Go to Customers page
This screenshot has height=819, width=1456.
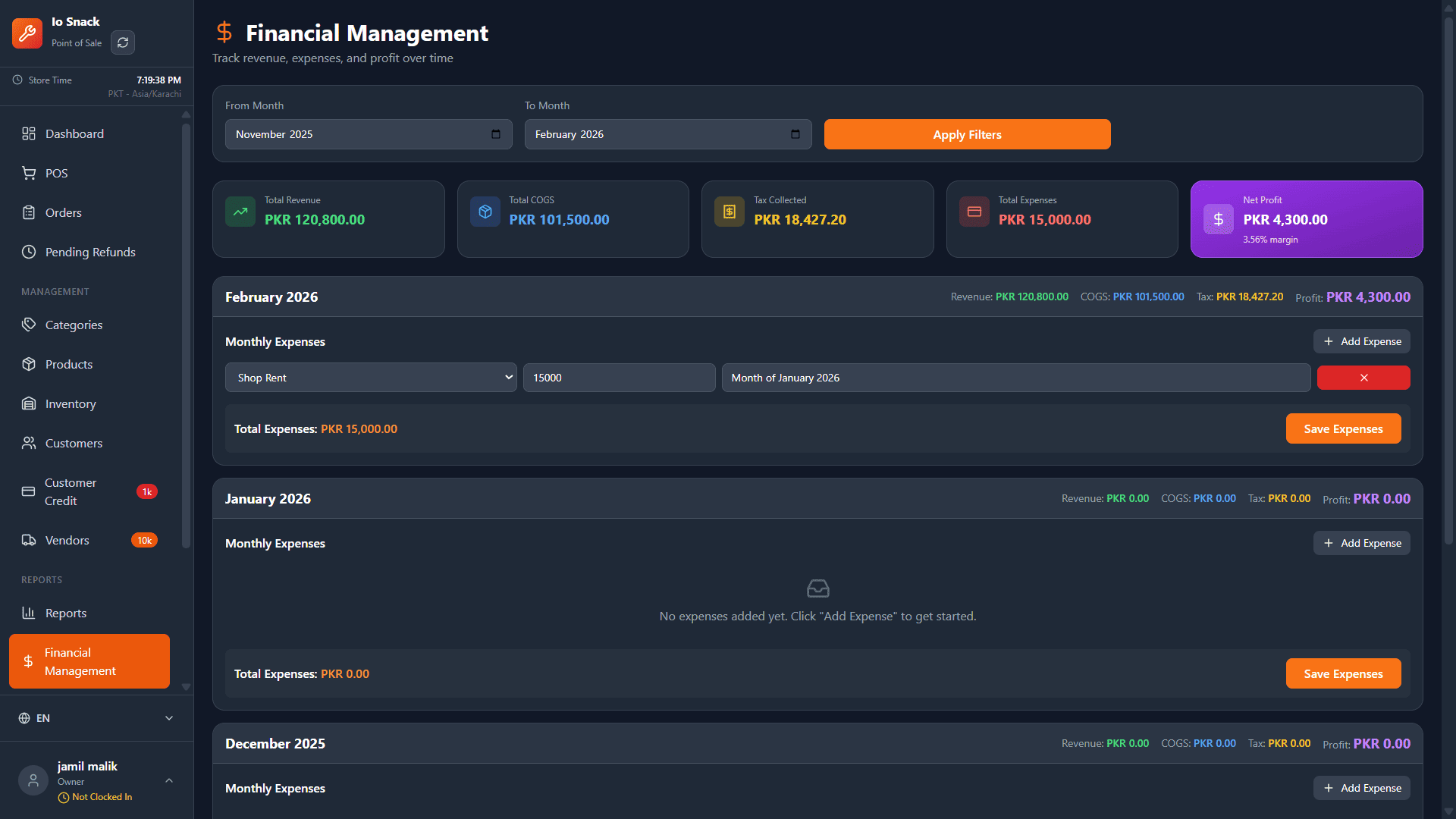coord(74,443)
